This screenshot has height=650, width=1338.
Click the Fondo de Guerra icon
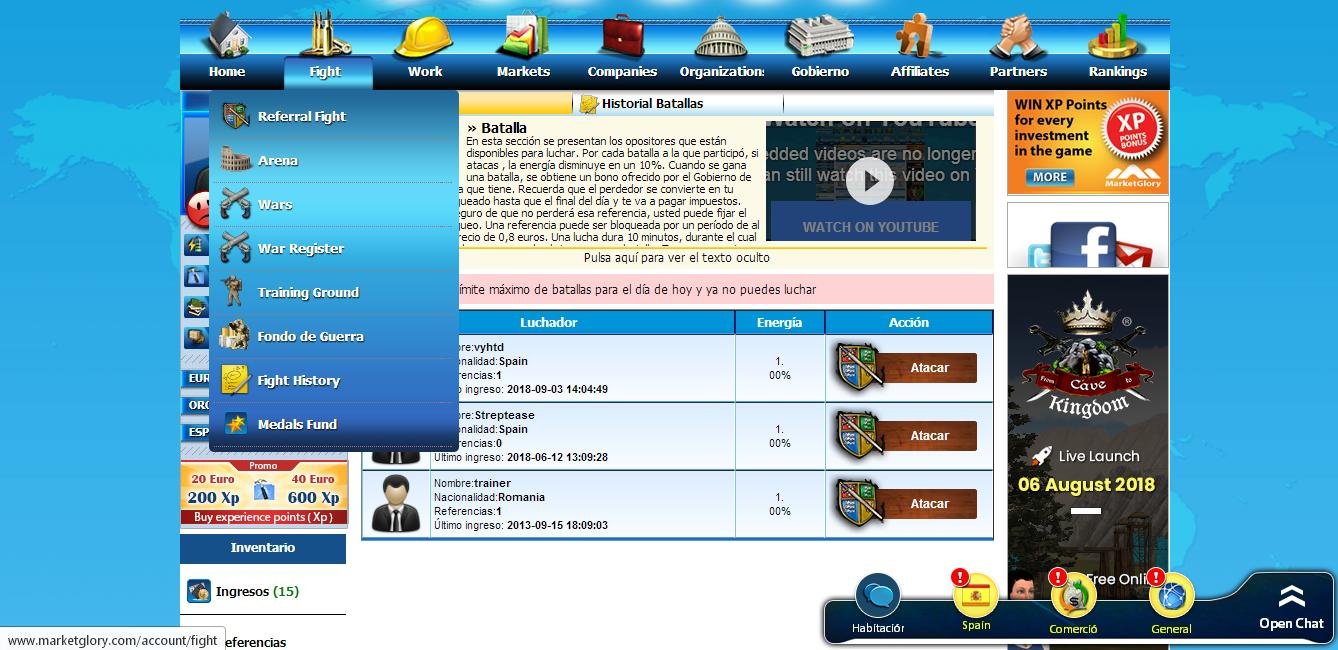coord(235,335)
